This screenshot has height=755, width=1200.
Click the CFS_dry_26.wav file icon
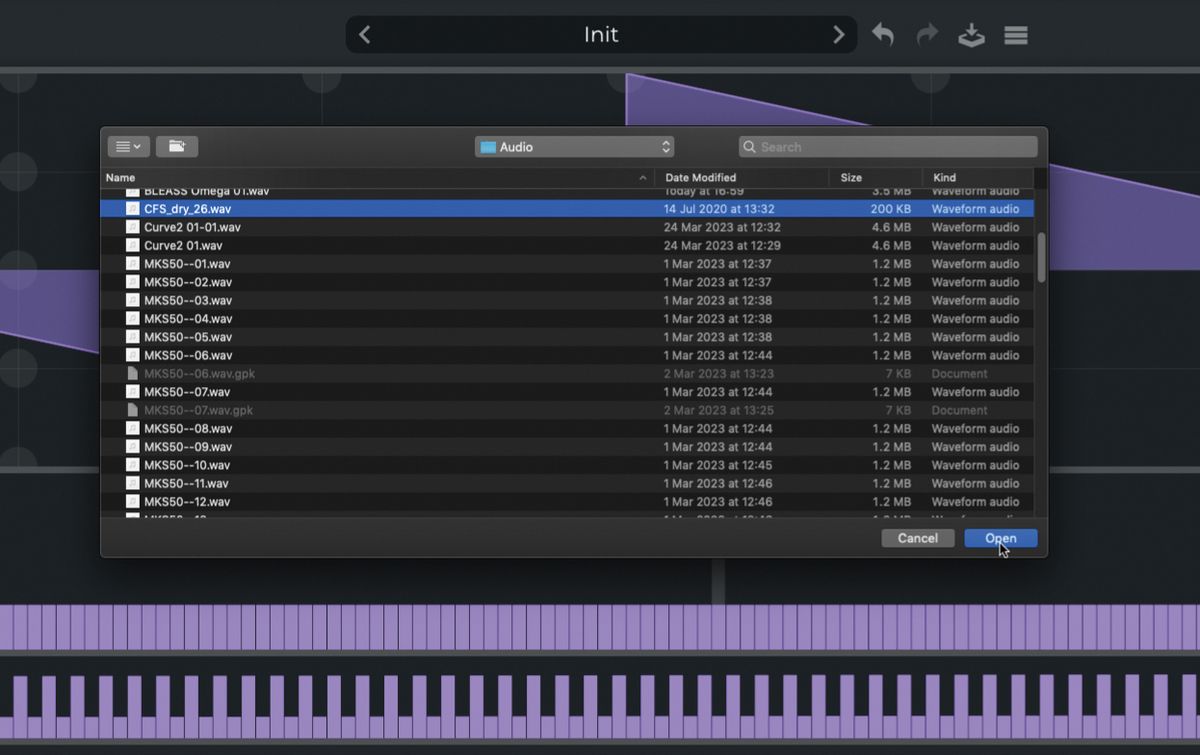pos(132,209)
